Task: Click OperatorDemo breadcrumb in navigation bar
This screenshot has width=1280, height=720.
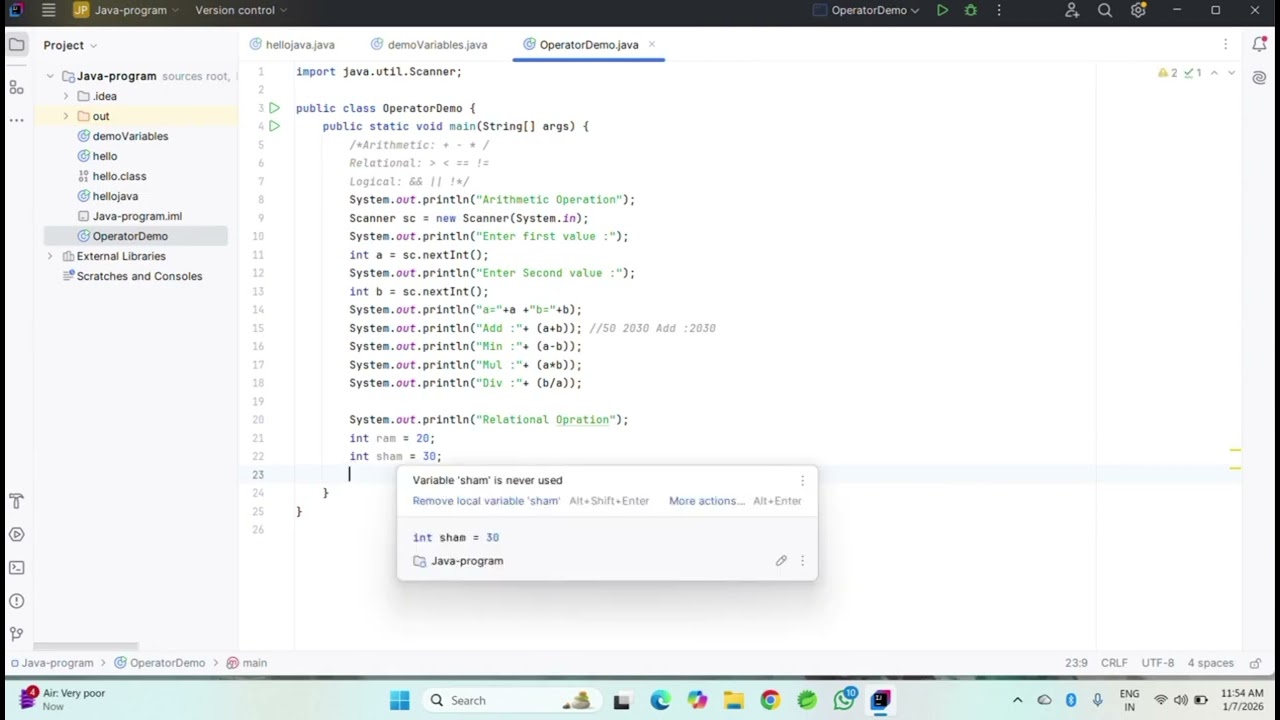Action: (x=159, y=663)
